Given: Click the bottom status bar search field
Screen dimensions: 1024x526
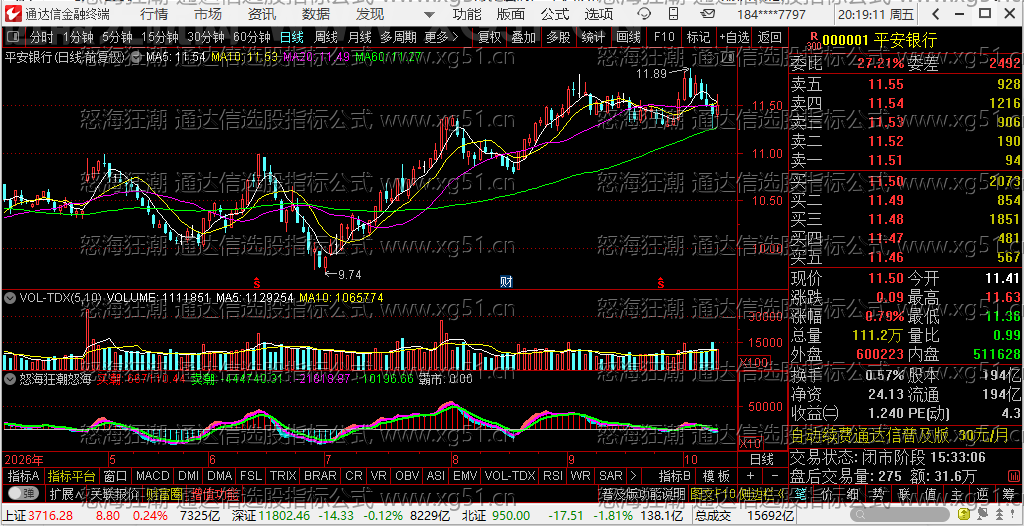Looking at the screenshot, I should point(900,514).
